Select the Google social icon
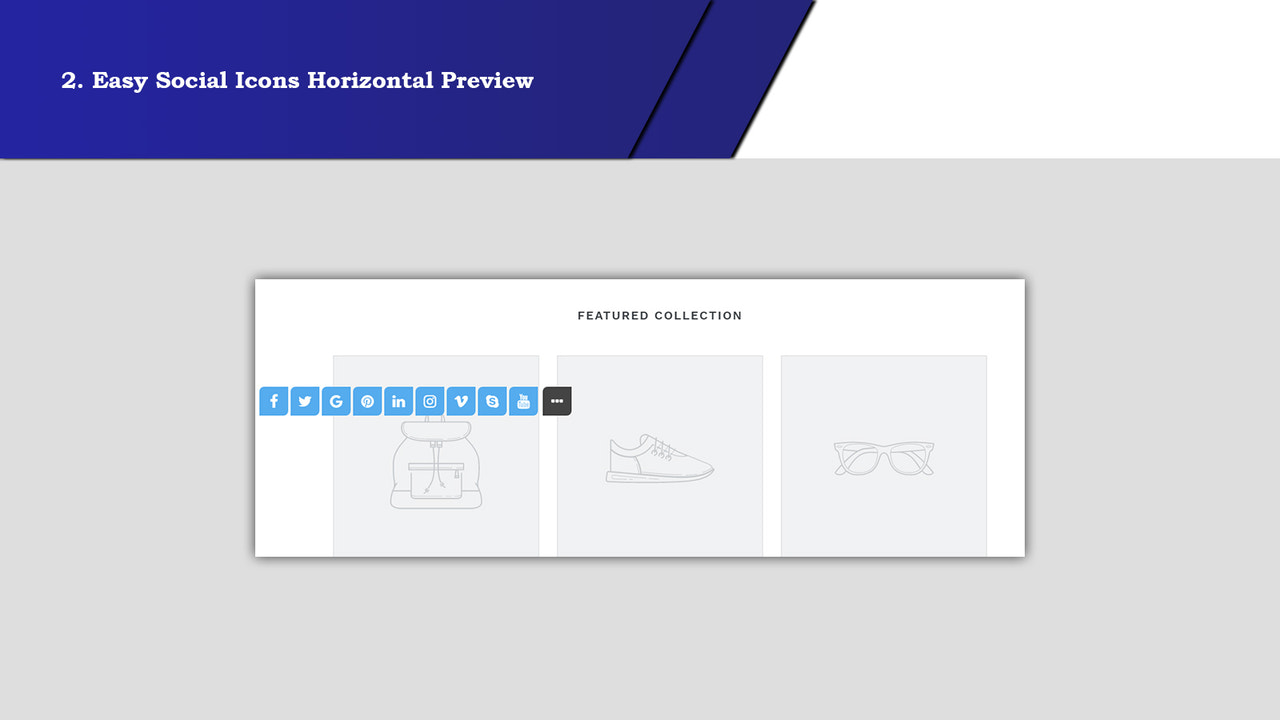Image resolution: width=1280 pixels, height=720 pixels. (x=336, y=401)
